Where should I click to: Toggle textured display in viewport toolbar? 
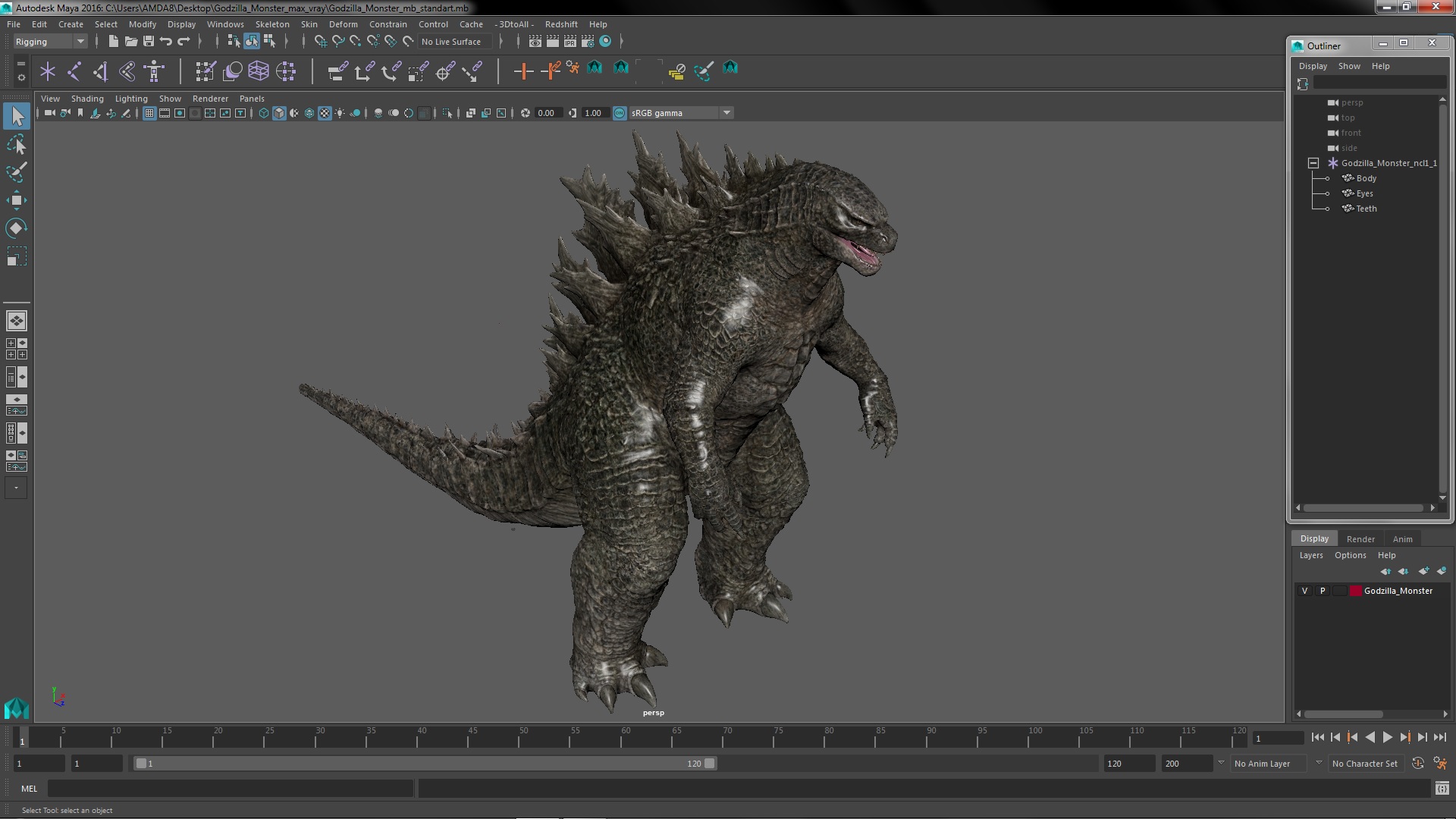[x=325, y=113]
